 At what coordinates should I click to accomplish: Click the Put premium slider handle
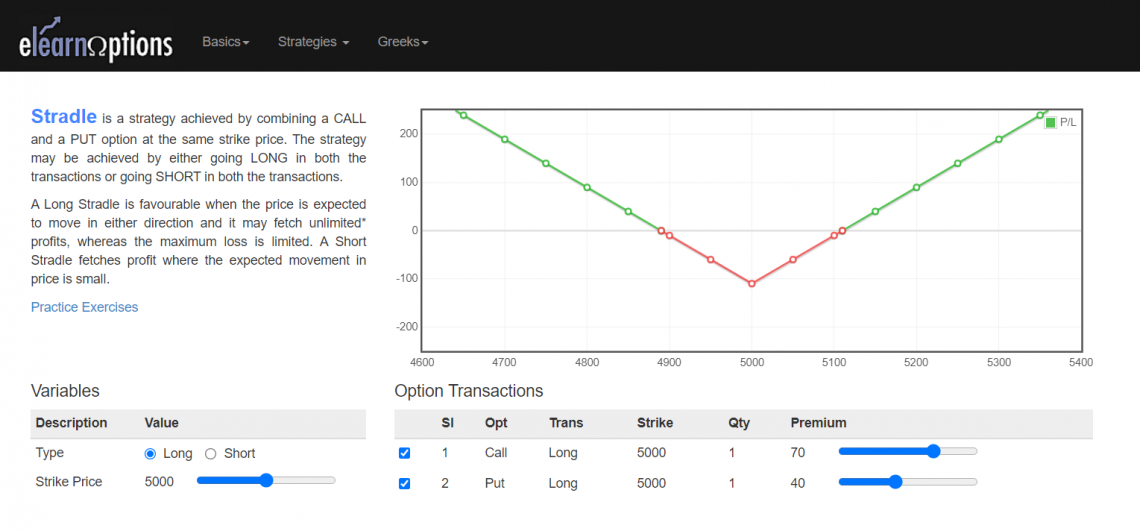(895, 482)
